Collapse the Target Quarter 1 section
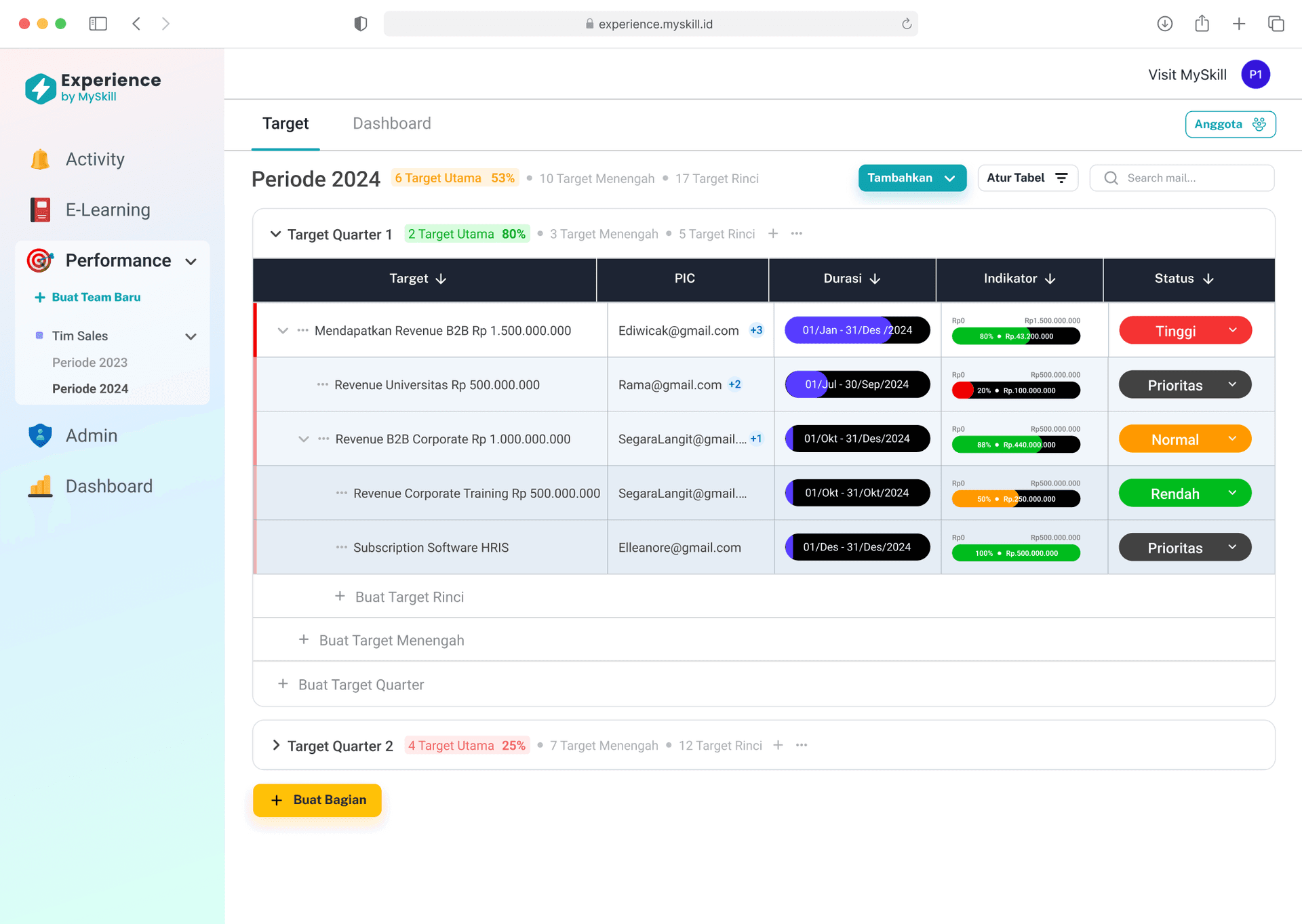 [x=275, y=233]
